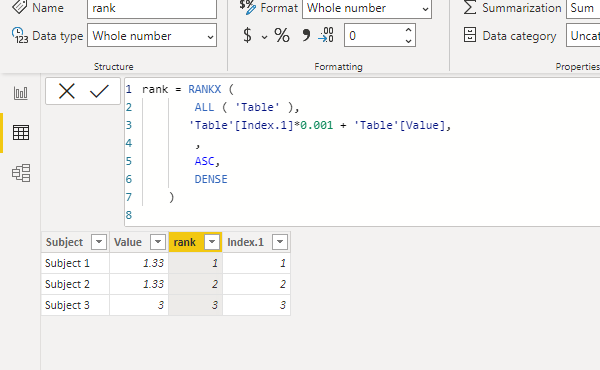
Task: Open the Format Whole number dropdown
Action: 367,9
